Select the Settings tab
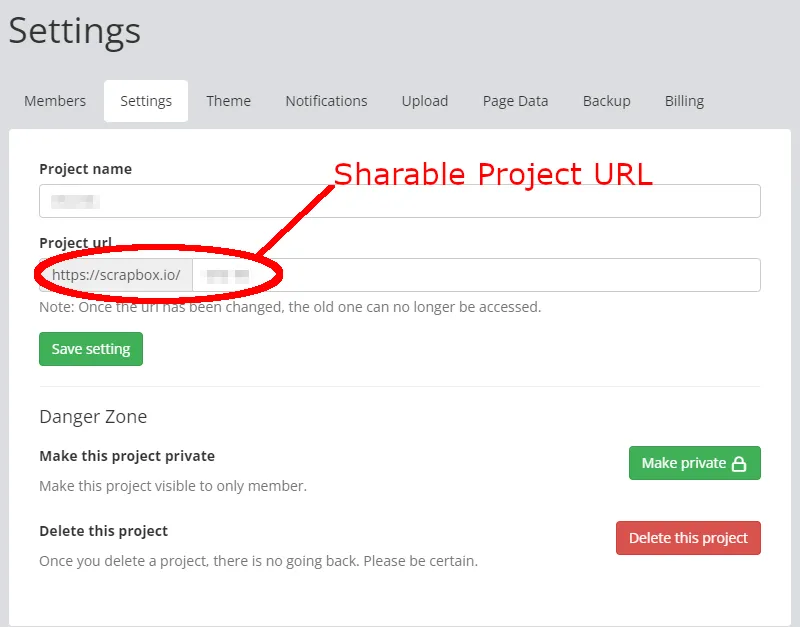Viewport: 800px width, 627px height. coord(146,101)
